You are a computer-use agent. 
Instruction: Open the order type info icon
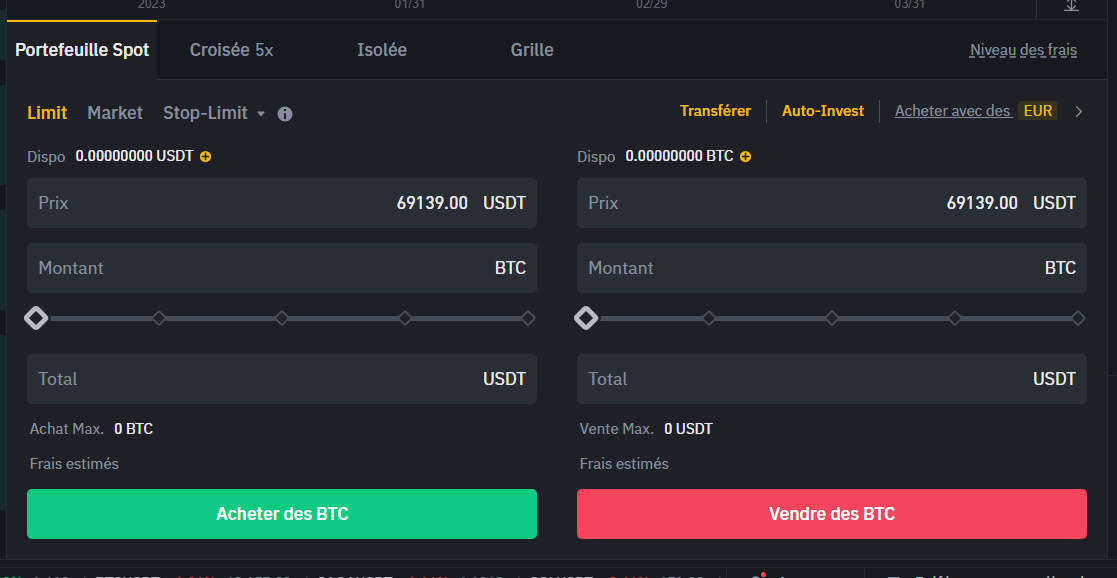[285, 114]
